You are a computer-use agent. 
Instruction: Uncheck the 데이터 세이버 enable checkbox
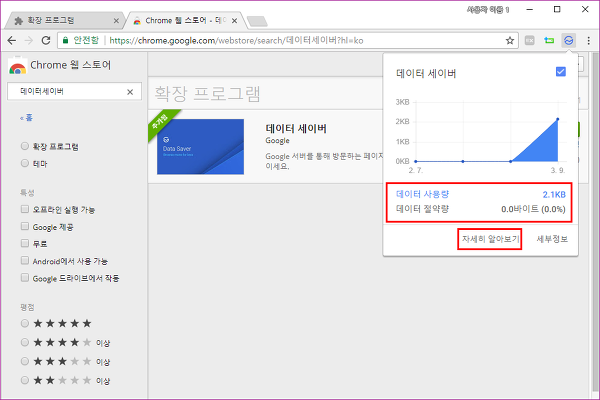[x=561, y=72]
